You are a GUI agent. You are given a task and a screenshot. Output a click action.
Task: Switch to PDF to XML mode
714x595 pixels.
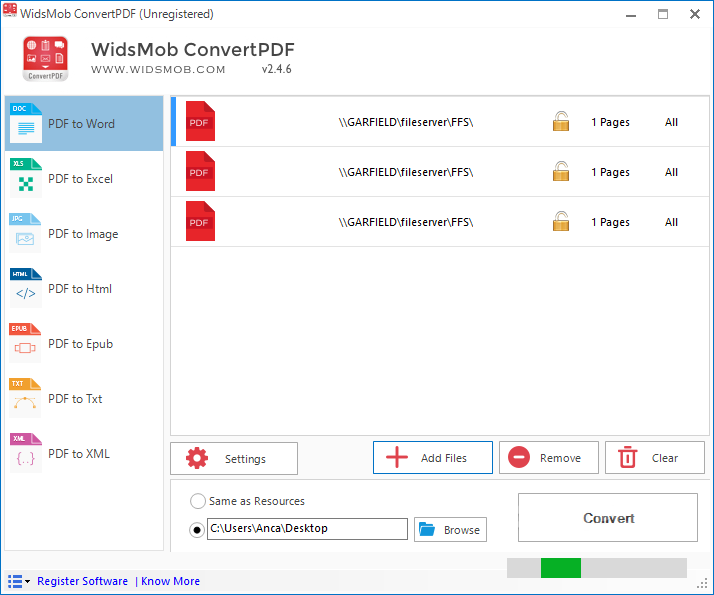tap(84, 454)
